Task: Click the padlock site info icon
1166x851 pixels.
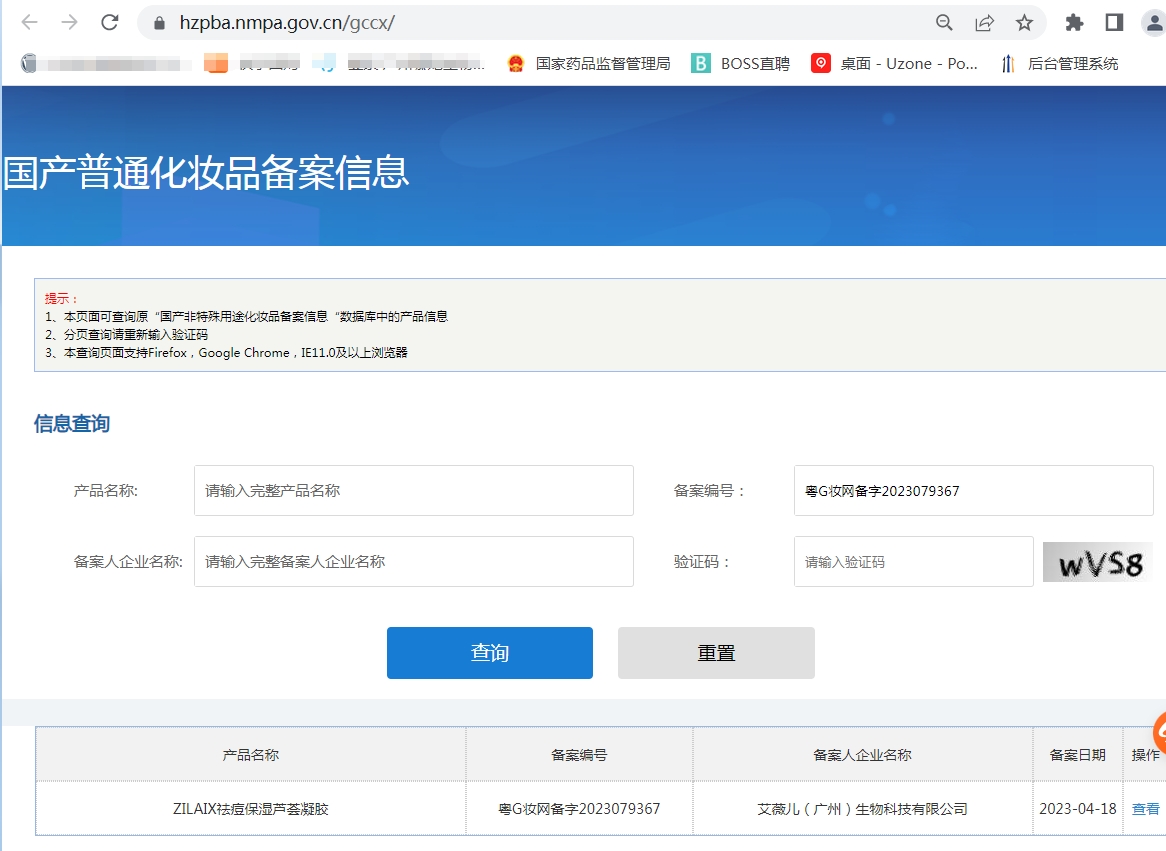Action: (158, 22)
